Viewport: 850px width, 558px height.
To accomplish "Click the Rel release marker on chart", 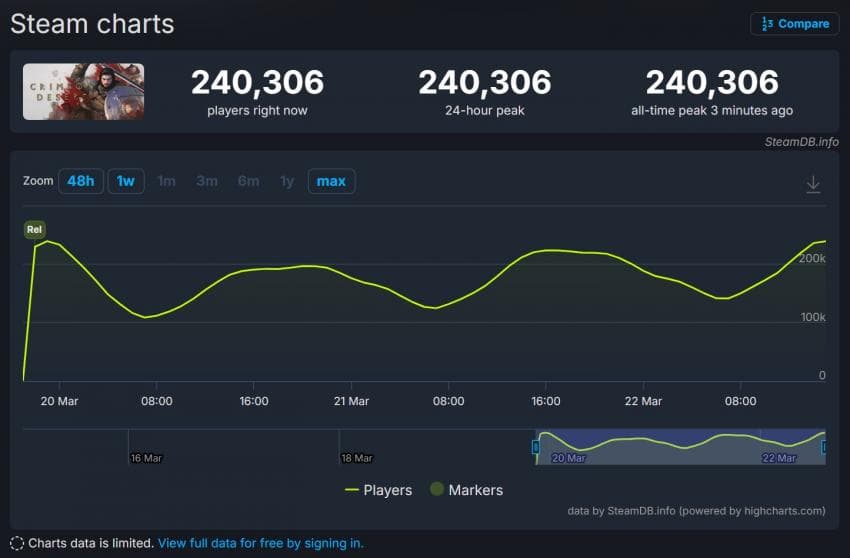I will pyautogui.click(x=35, y=230).
